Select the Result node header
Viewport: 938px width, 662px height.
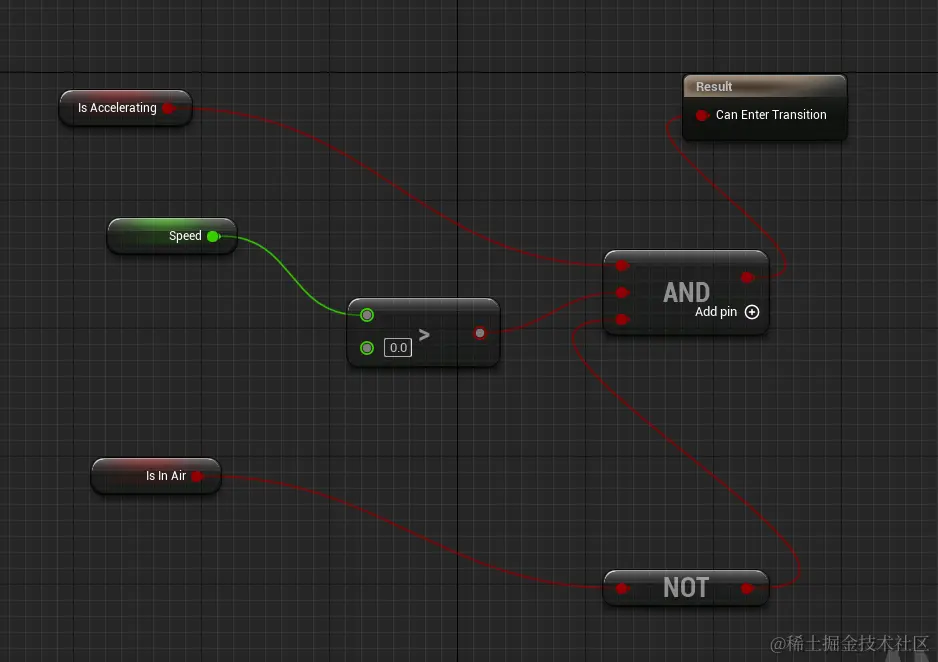point(765,87)
